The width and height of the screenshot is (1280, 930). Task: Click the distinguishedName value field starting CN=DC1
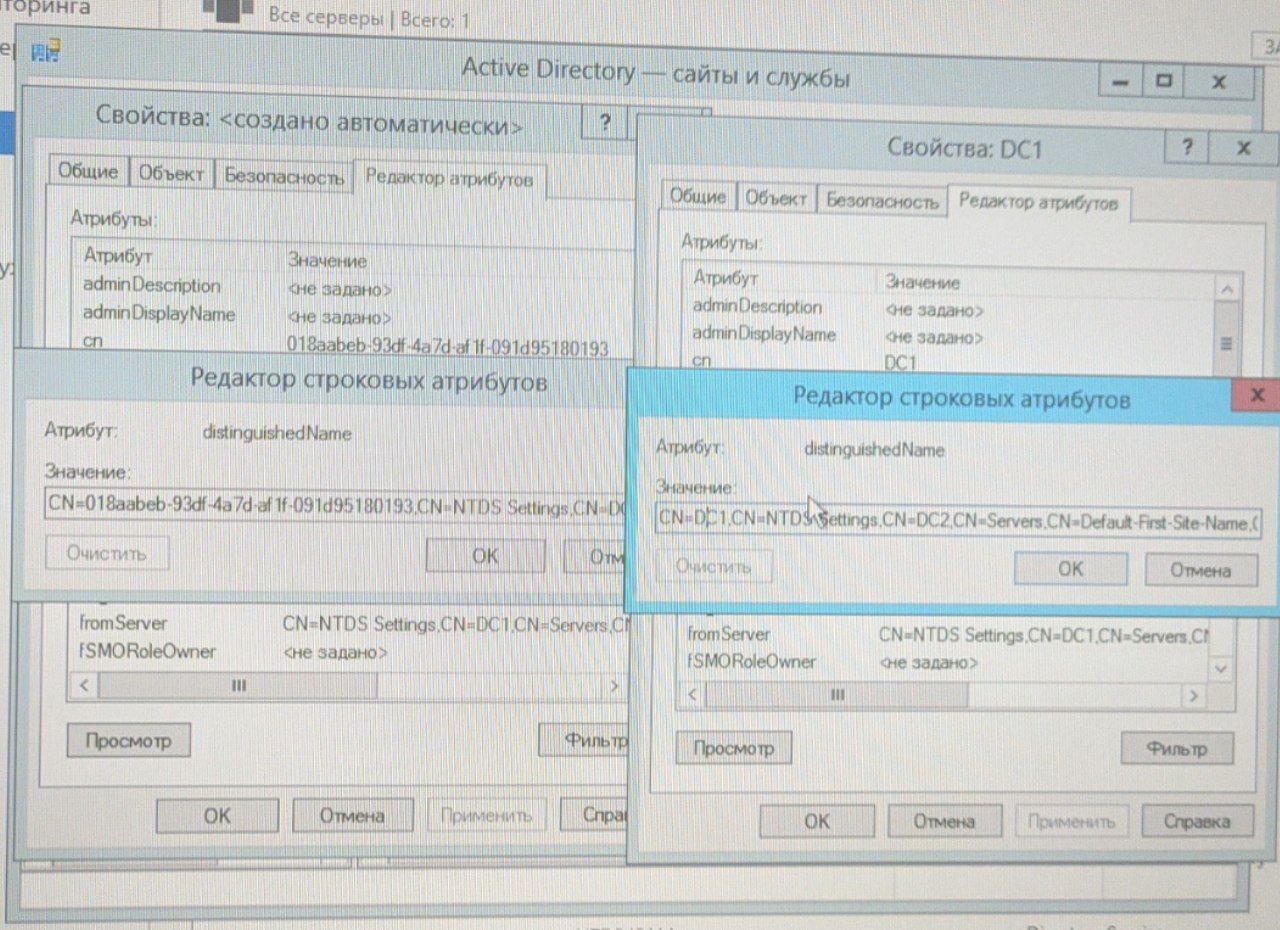[x=958, y=521]
